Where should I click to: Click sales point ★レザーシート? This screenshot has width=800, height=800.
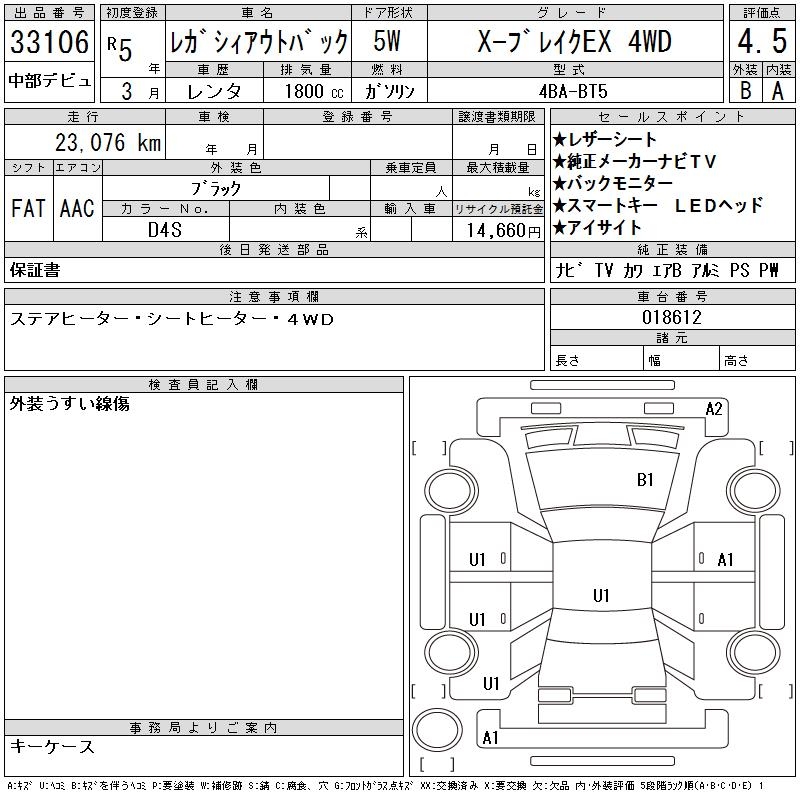point(605,139)
